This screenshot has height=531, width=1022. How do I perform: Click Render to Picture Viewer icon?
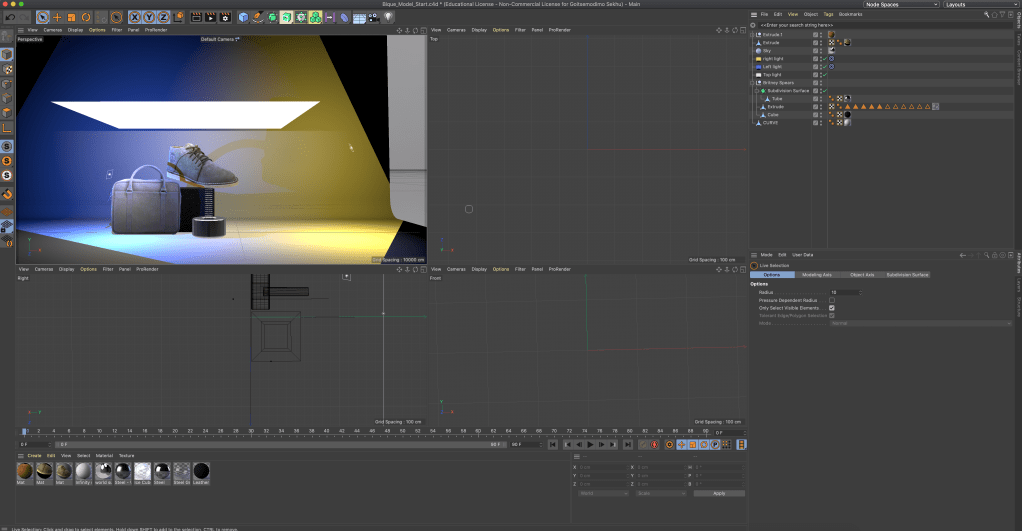[x=211, y=17]
